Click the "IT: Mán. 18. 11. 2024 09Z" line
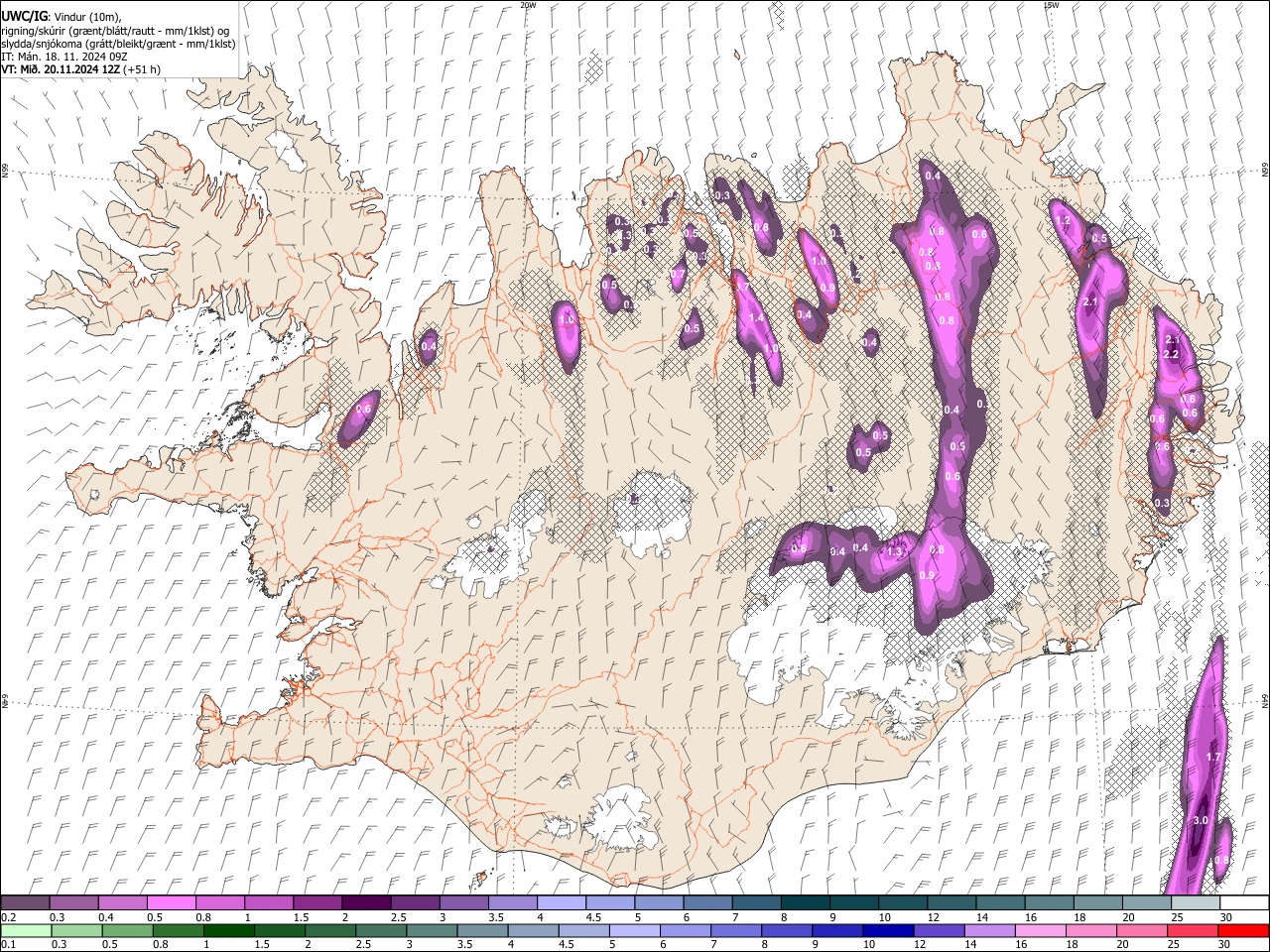Viewport: 1270px width, 952px height. (x=63, y=57)
